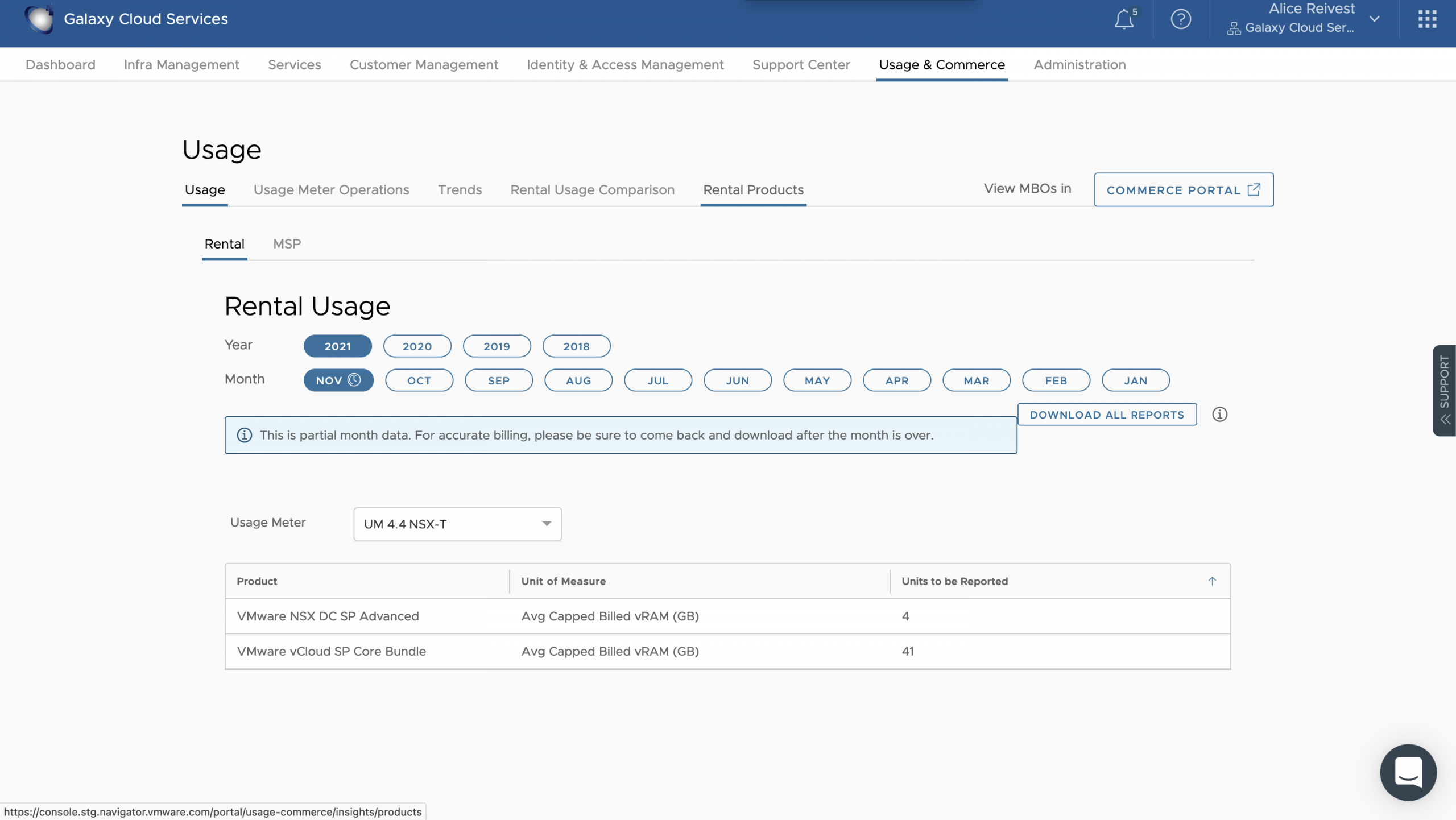Switch to the MSP tab
The image size is (1456, 820).
click(x=287, y=244)
